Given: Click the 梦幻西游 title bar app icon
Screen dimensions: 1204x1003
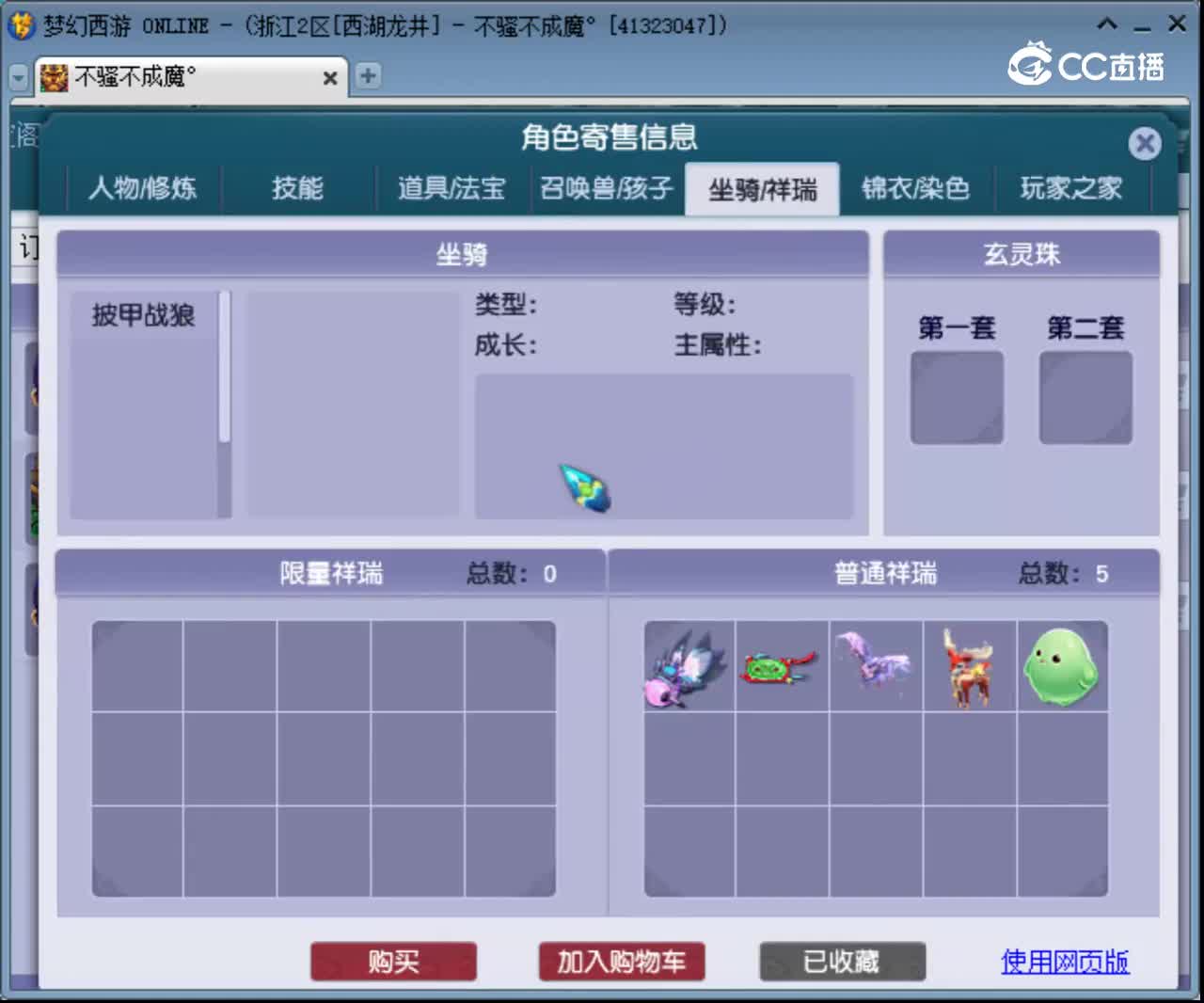Looking at the screenshot, I should tap(21, 25).
